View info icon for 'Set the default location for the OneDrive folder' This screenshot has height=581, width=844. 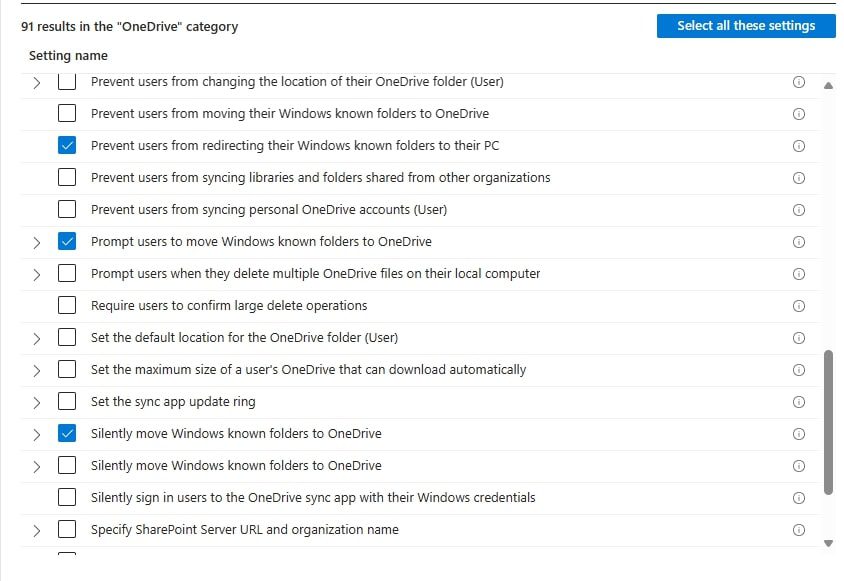coord(799,337)
